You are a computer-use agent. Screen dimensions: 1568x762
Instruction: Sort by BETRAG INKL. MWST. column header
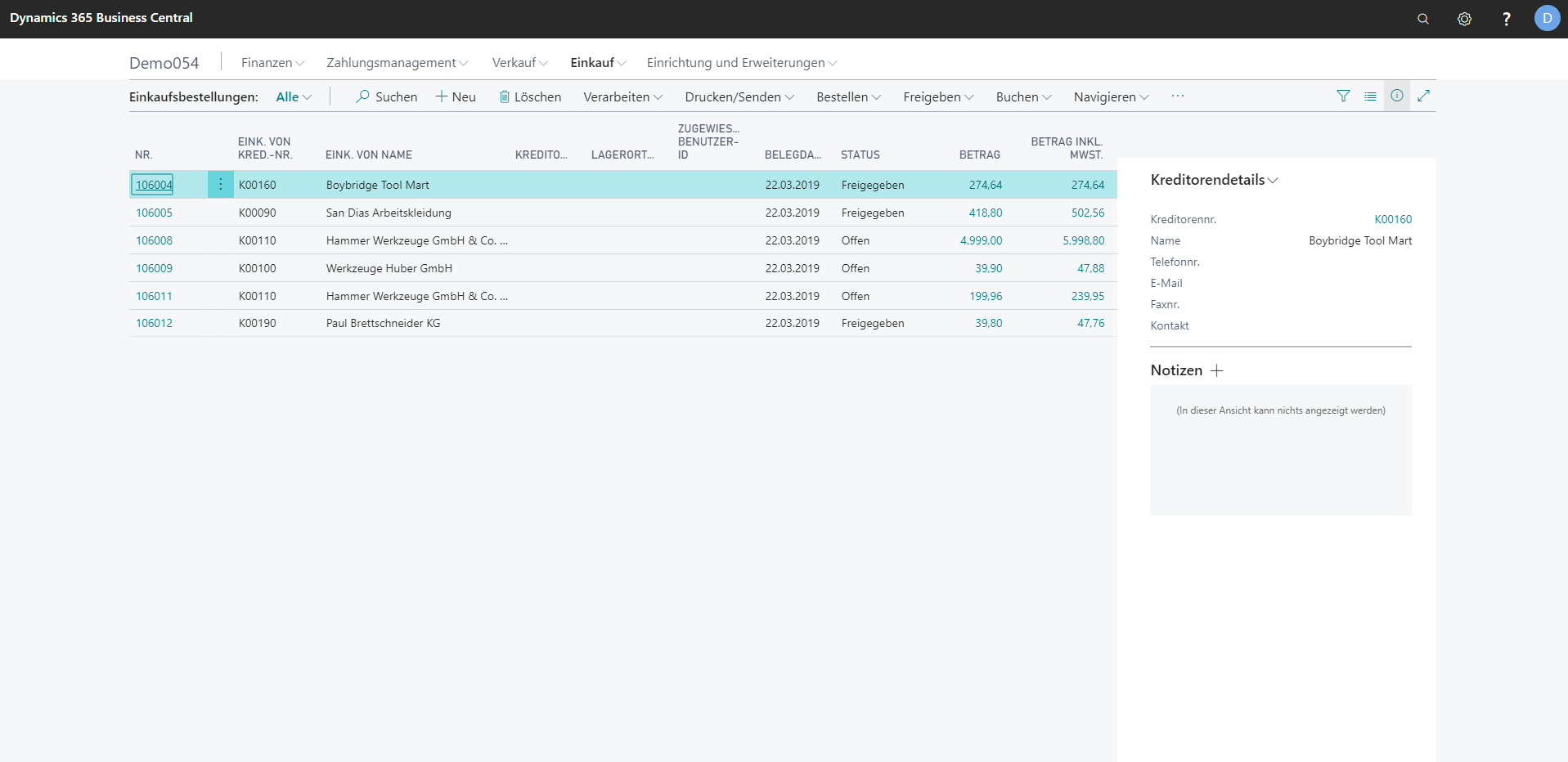pos(1067,148)
